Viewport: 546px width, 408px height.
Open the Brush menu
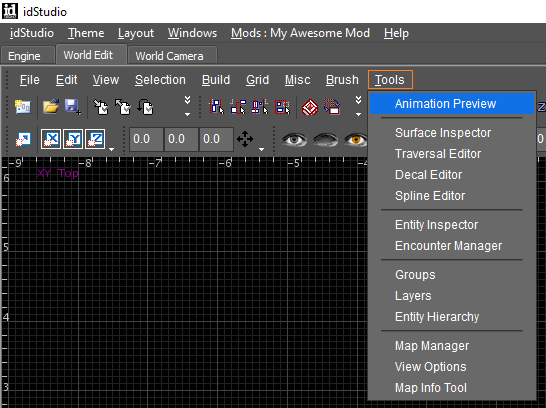coord(342,80)
